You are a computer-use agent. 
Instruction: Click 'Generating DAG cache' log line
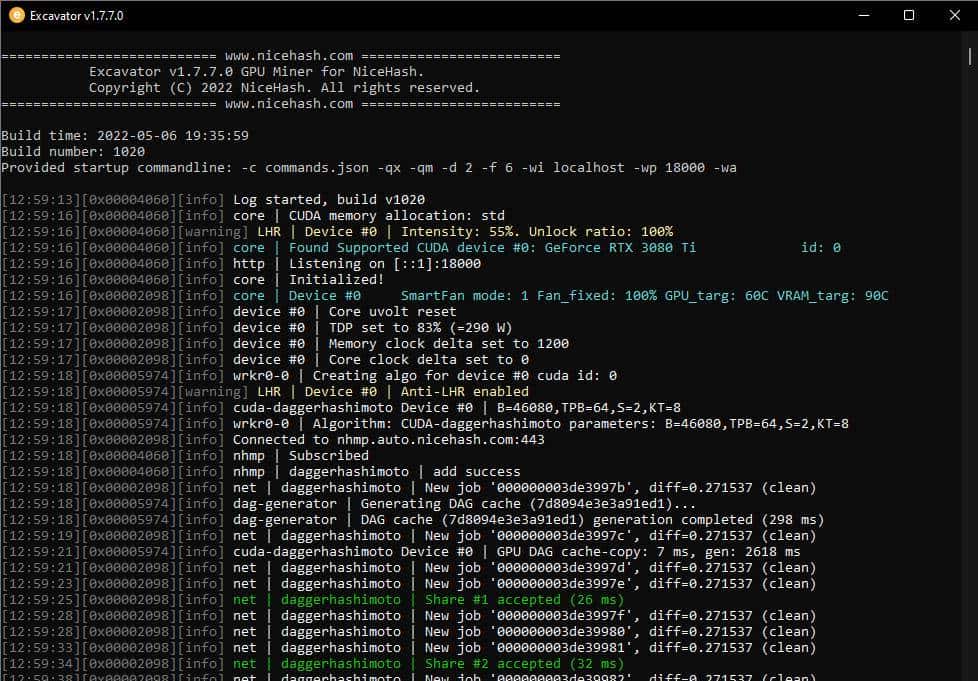[349, 503]
